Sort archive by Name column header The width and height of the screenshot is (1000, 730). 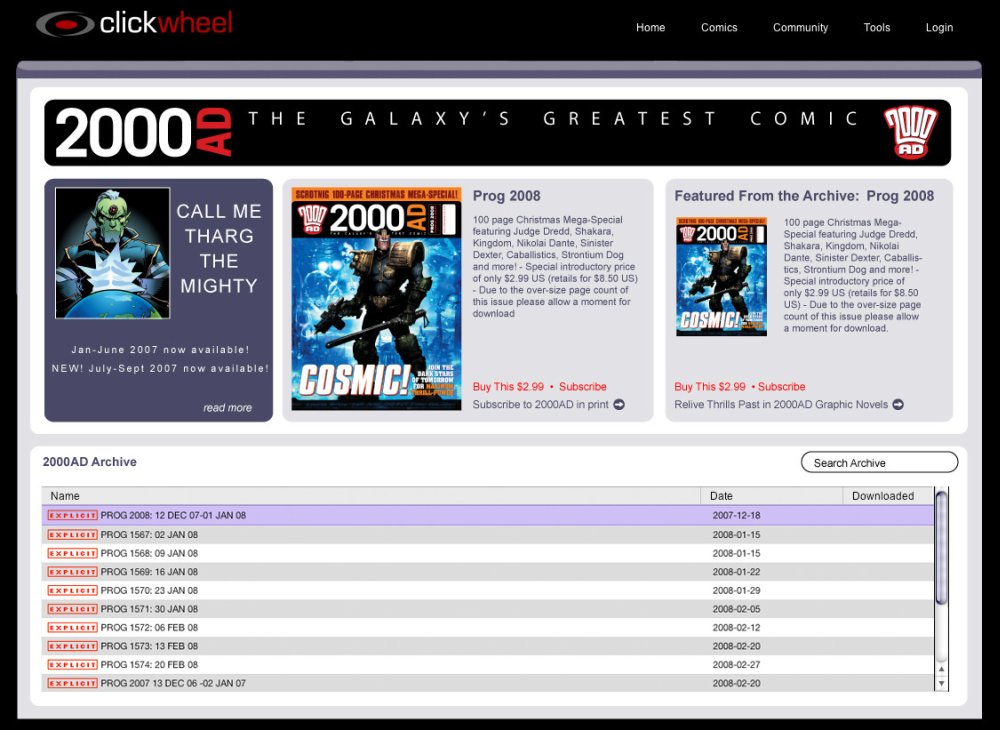[371, 496]
